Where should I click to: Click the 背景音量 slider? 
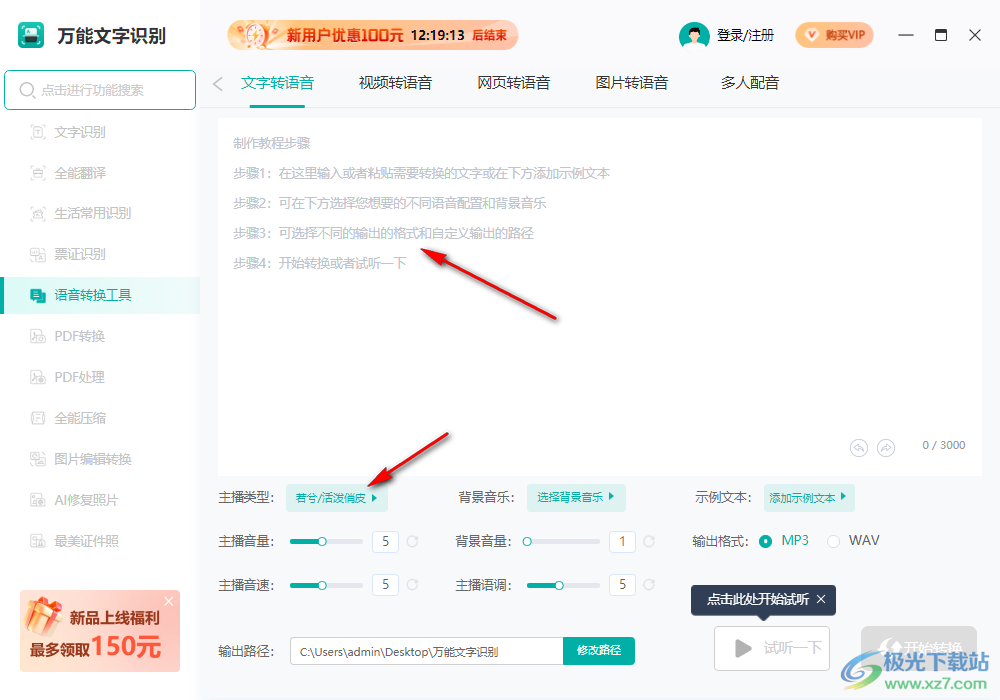point(562,541)
